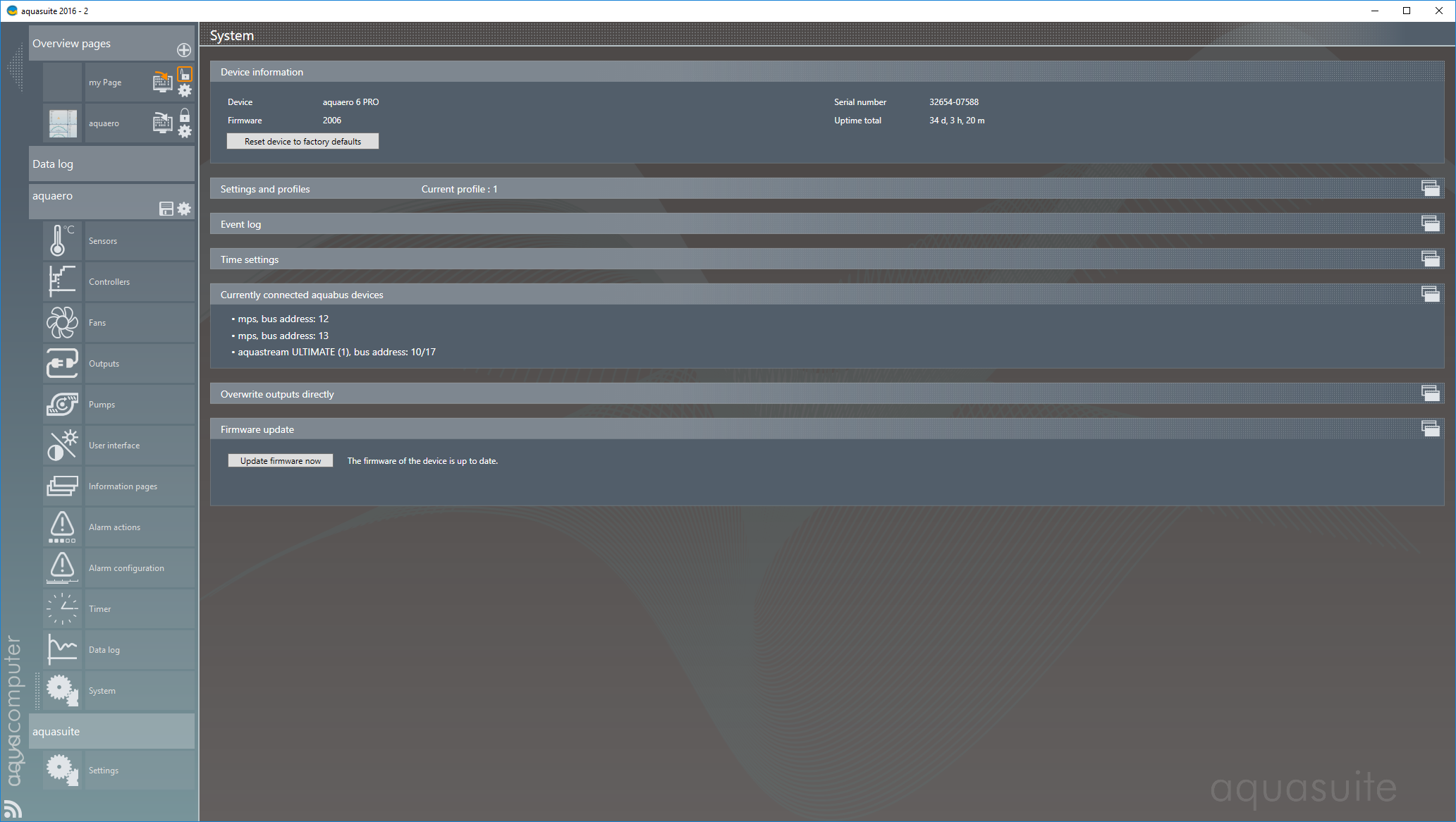Click Reset device to factory defaults

(302, 142)
